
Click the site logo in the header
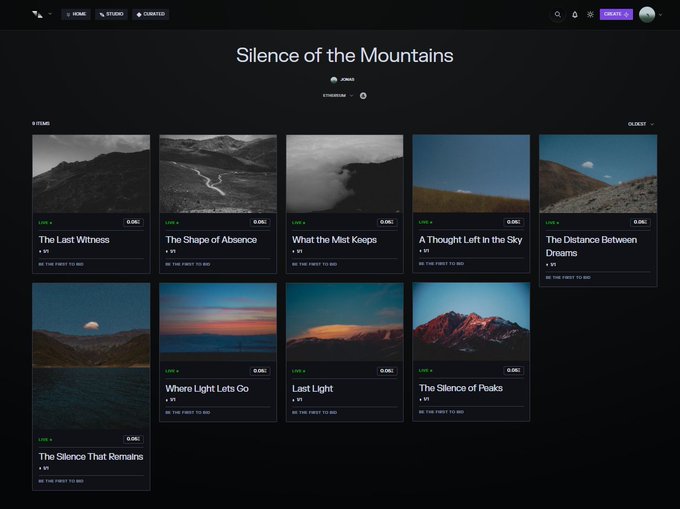[37, 14]
